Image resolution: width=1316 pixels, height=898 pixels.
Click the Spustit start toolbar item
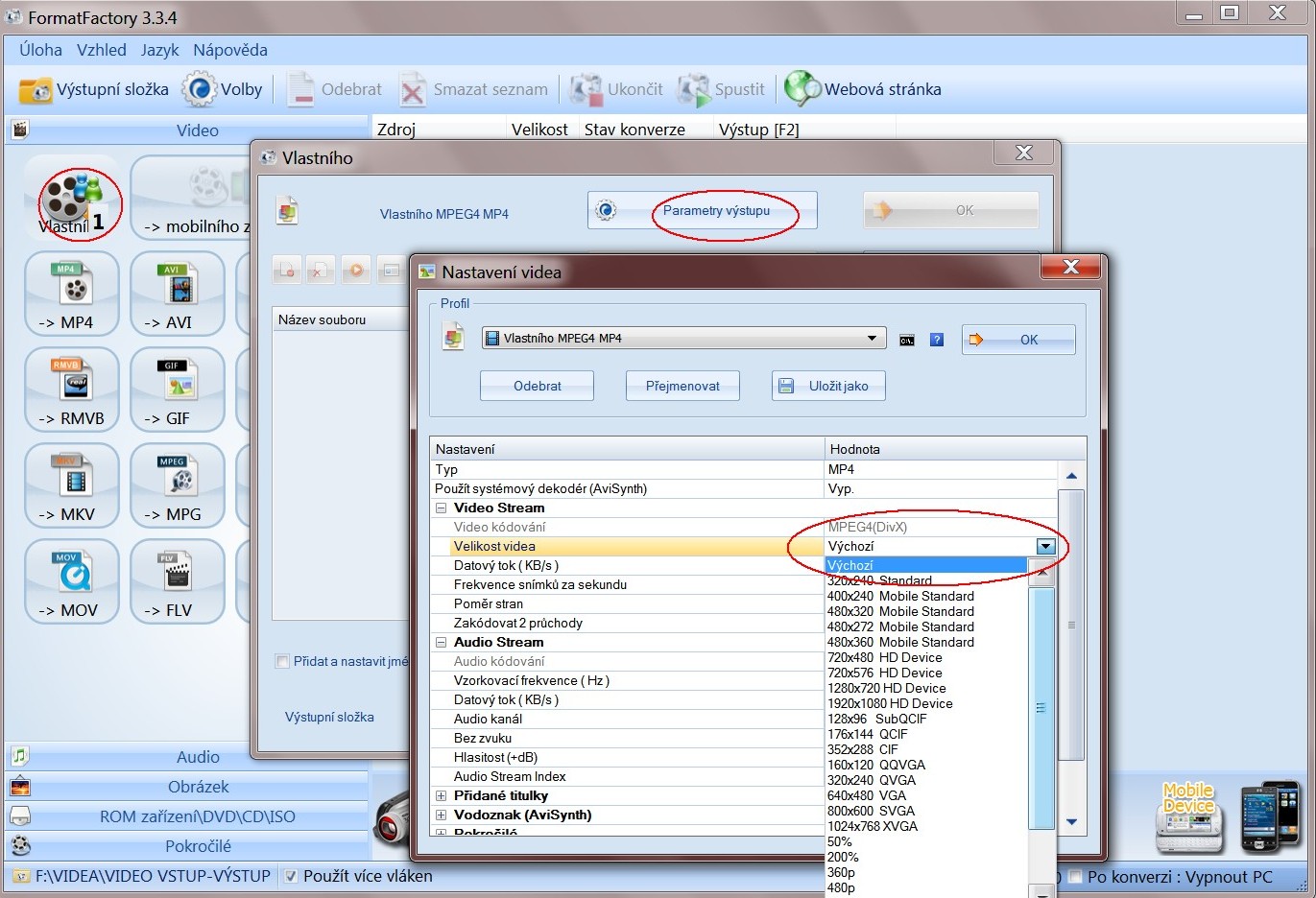(721, 89)
